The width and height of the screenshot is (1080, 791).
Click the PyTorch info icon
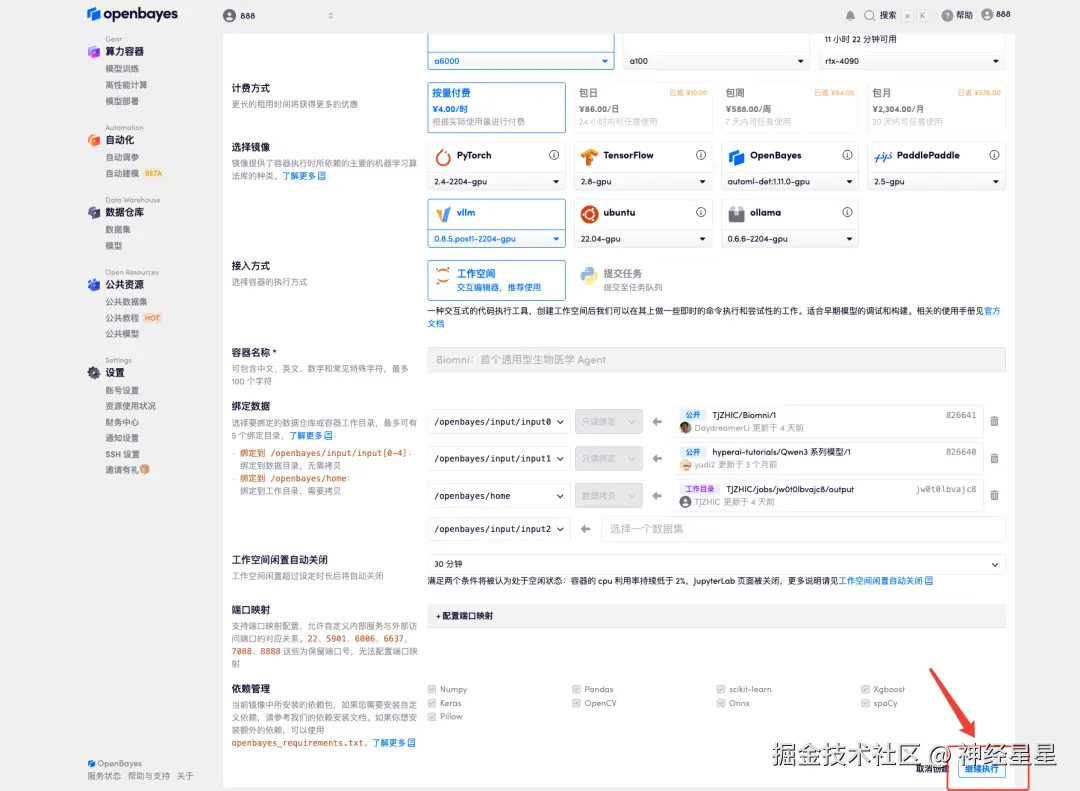tap(554, 155)
